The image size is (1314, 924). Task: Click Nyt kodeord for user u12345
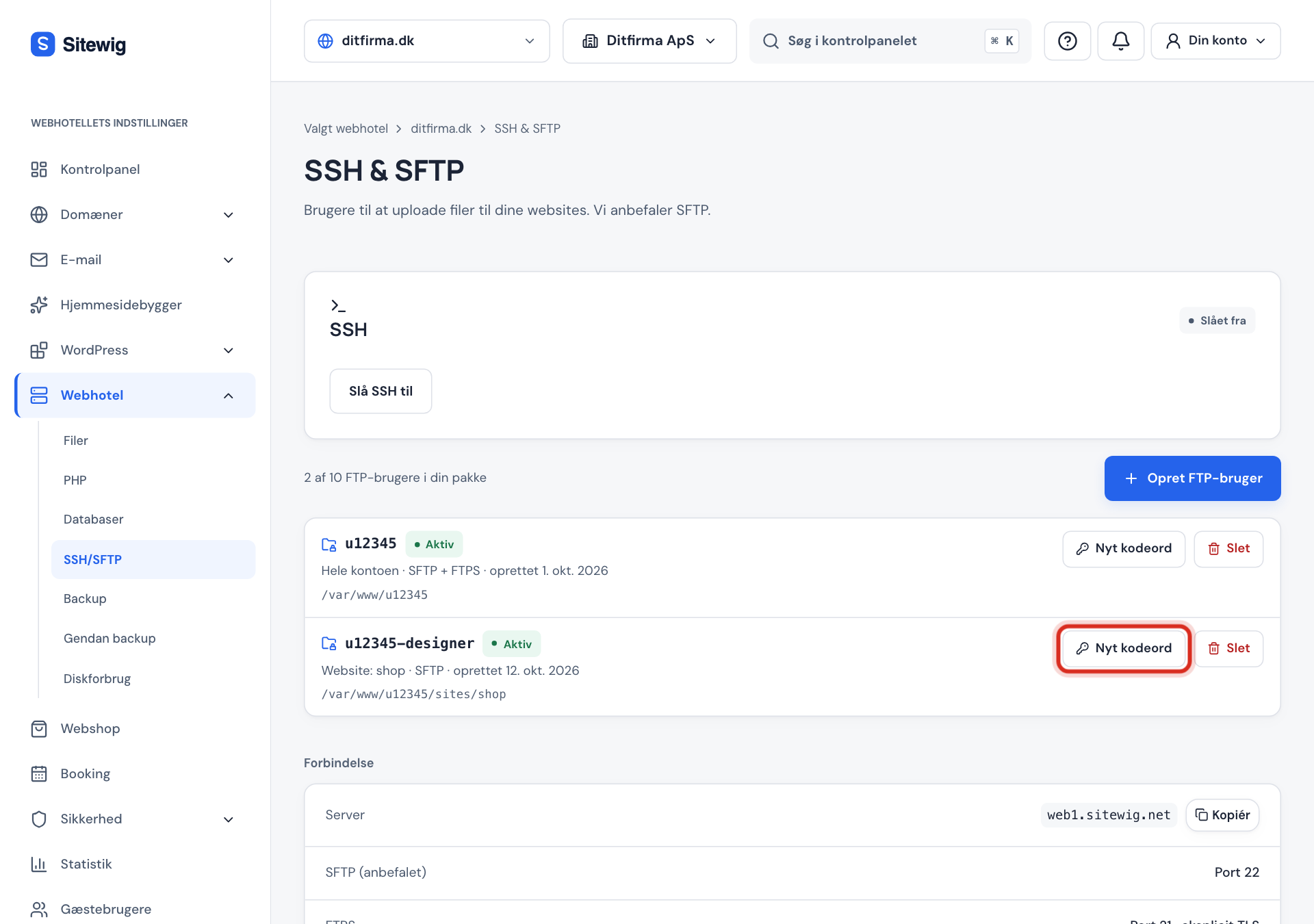coord(1124,549)
